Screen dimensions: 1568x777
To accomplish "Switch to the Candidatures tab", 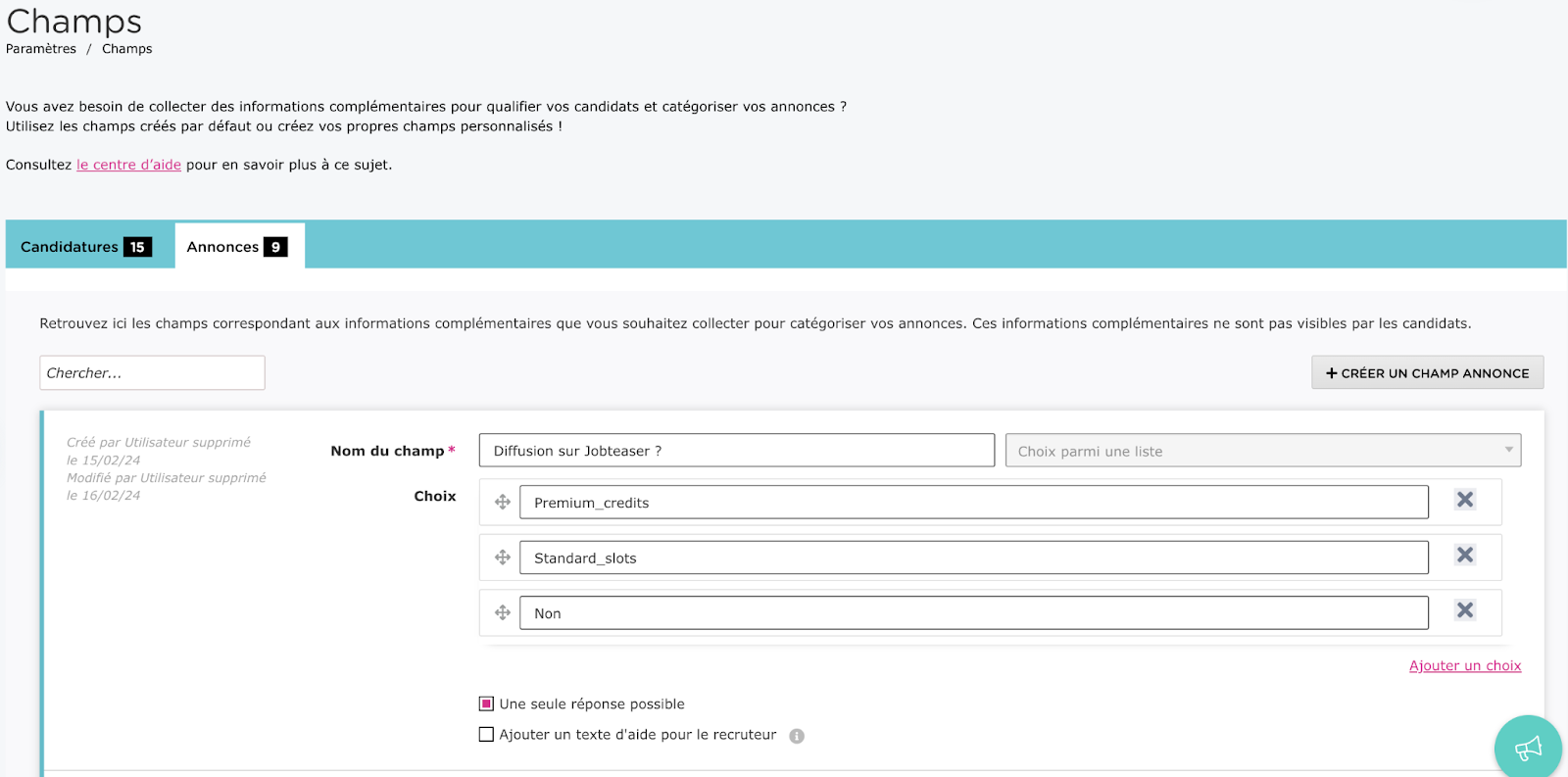I will tap(86, 247).
